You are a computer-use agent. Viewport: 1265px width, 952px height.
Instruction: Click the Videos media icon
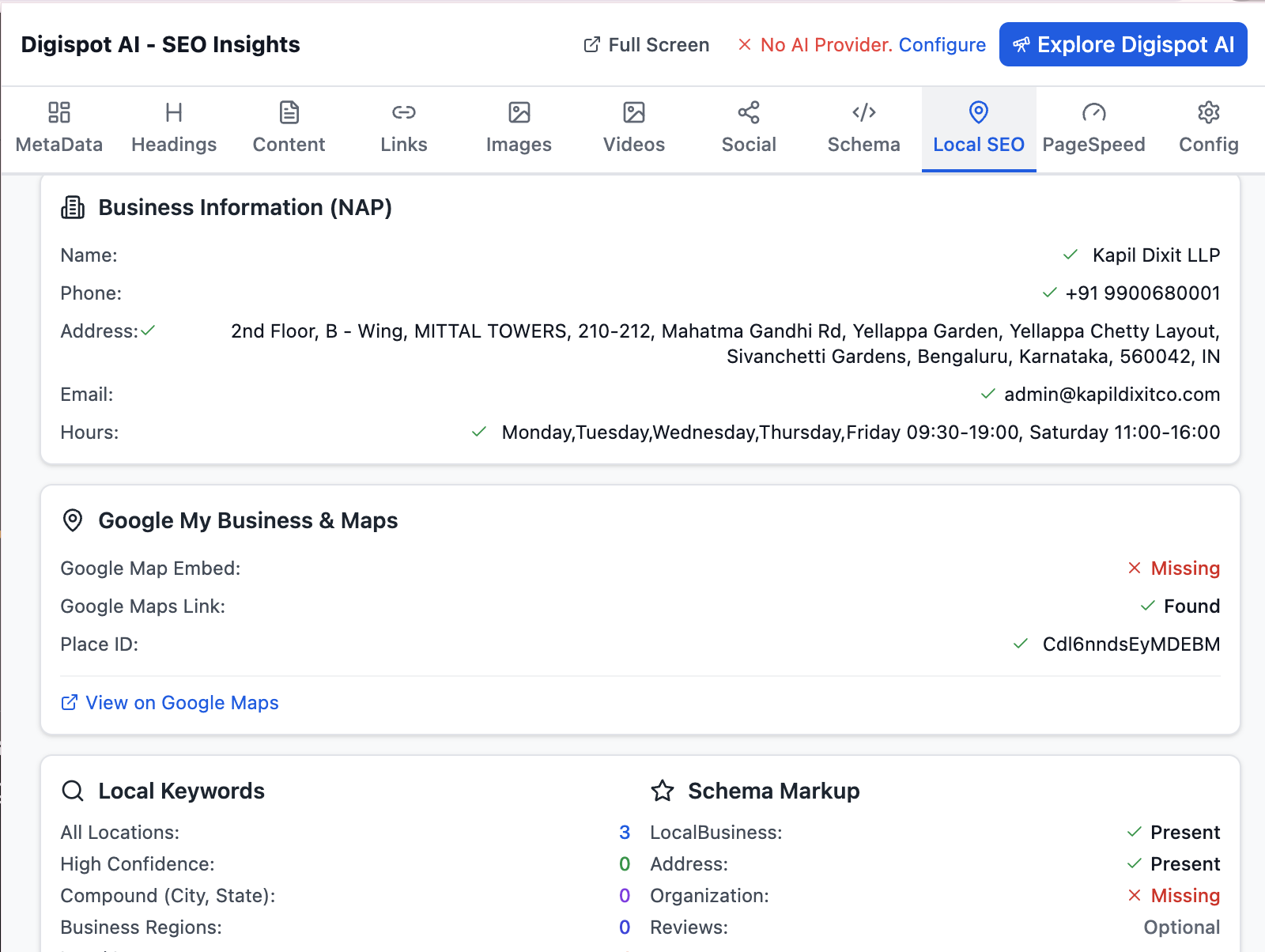click(633, 112)
